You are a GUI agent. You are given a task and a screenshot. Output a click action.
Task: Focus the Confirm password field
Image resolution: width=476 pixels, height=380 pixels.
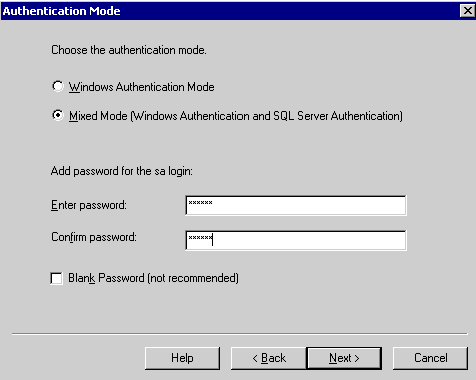coord(296,240)
